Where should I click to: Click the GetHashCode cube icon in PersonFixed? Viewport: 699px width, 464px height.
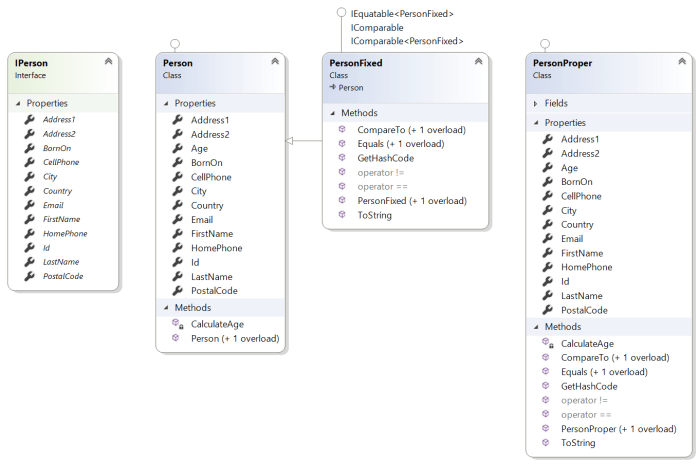pos(342,158)
